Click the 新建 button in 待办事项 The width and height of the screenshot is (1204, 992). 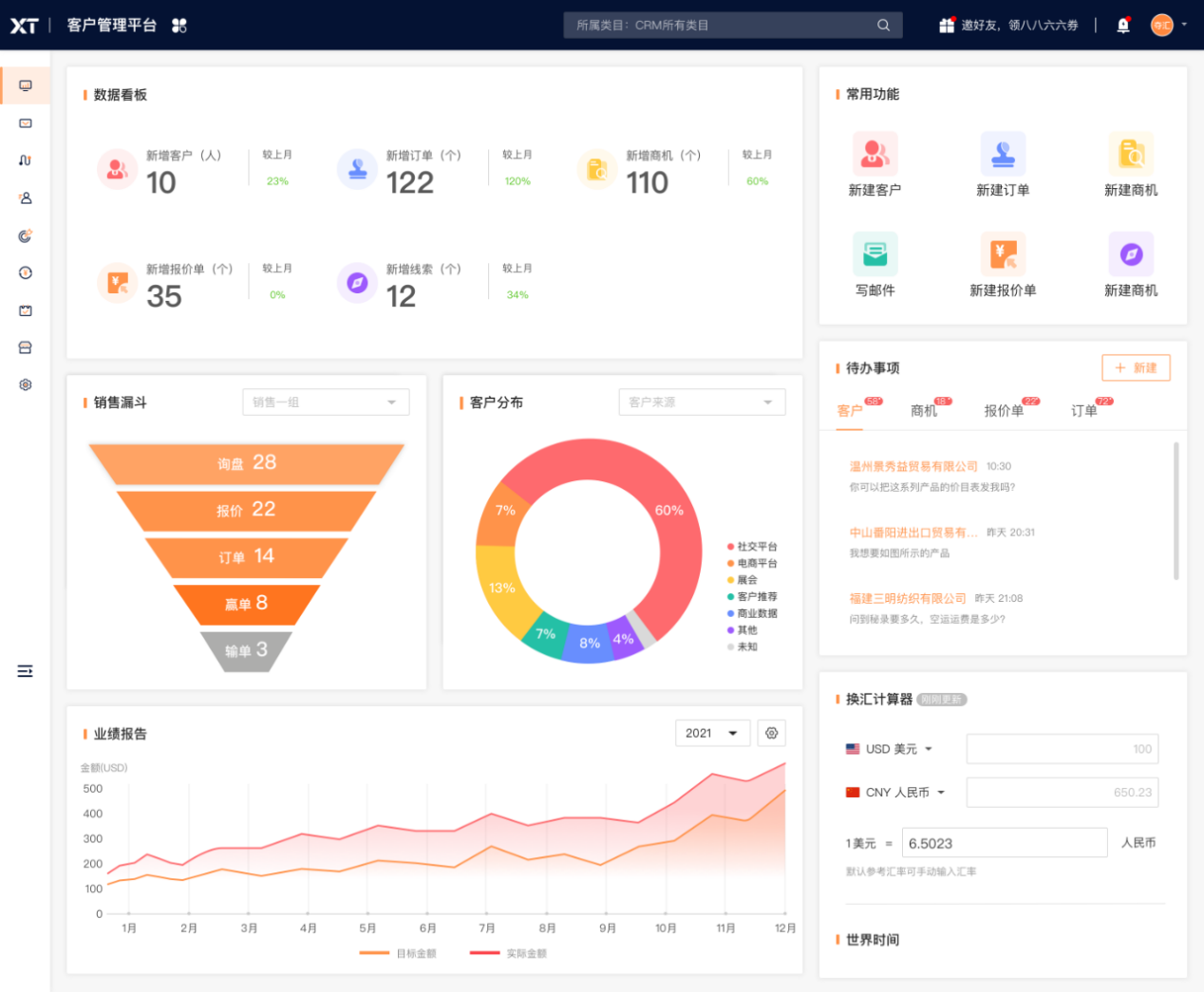tap(1136, 367)
